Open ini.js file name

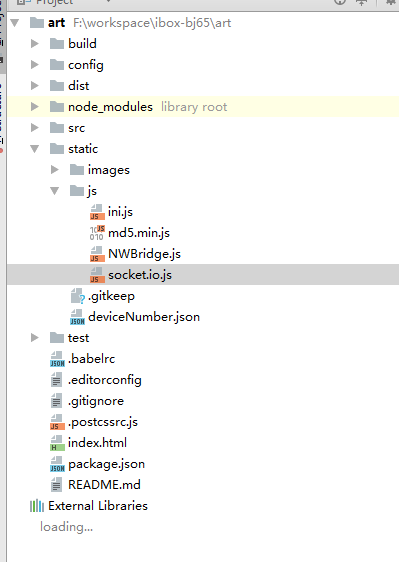point(120,212)
